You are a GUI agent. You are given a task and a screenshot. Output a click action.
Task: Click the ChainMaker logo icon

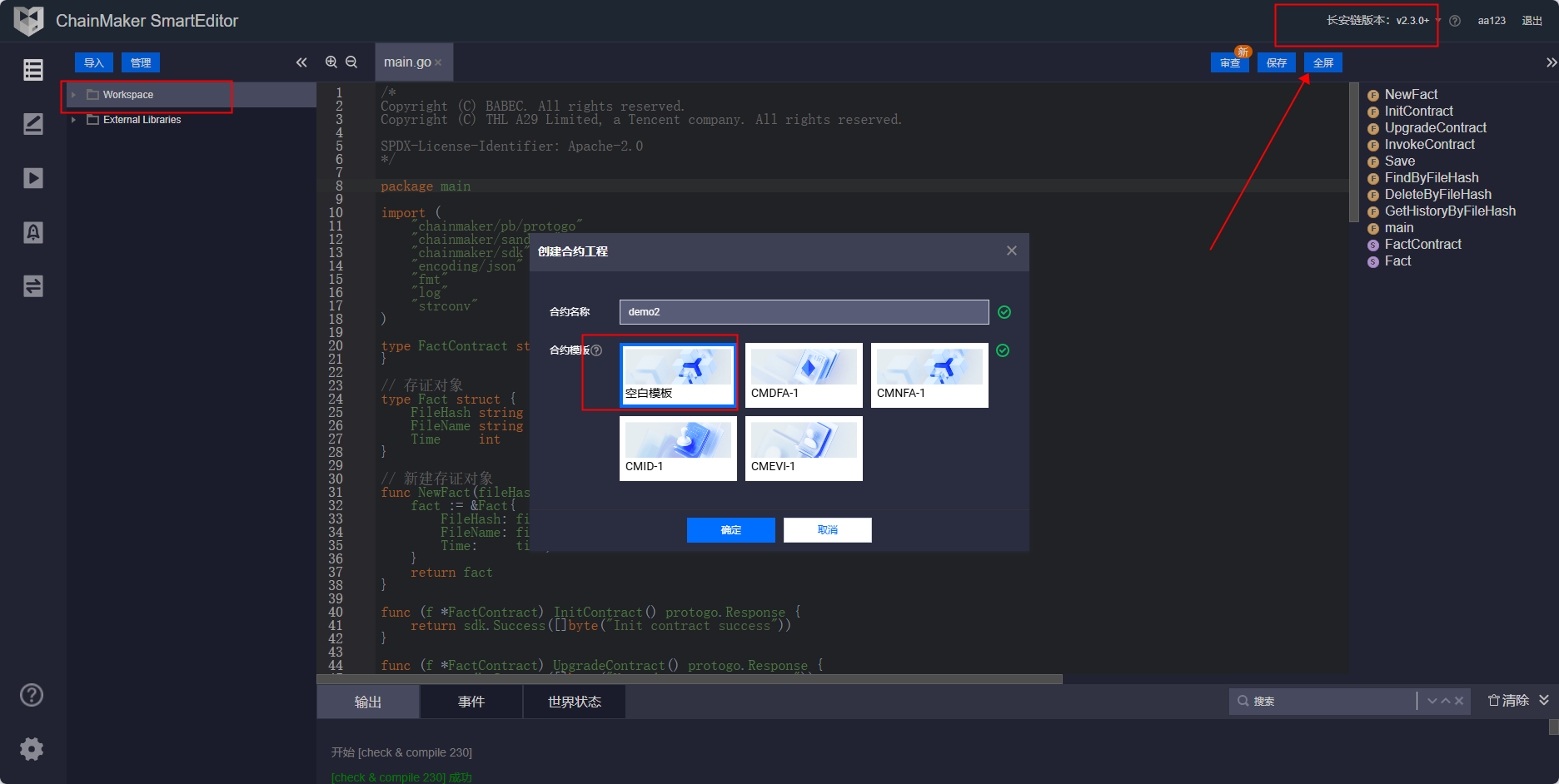29,21
